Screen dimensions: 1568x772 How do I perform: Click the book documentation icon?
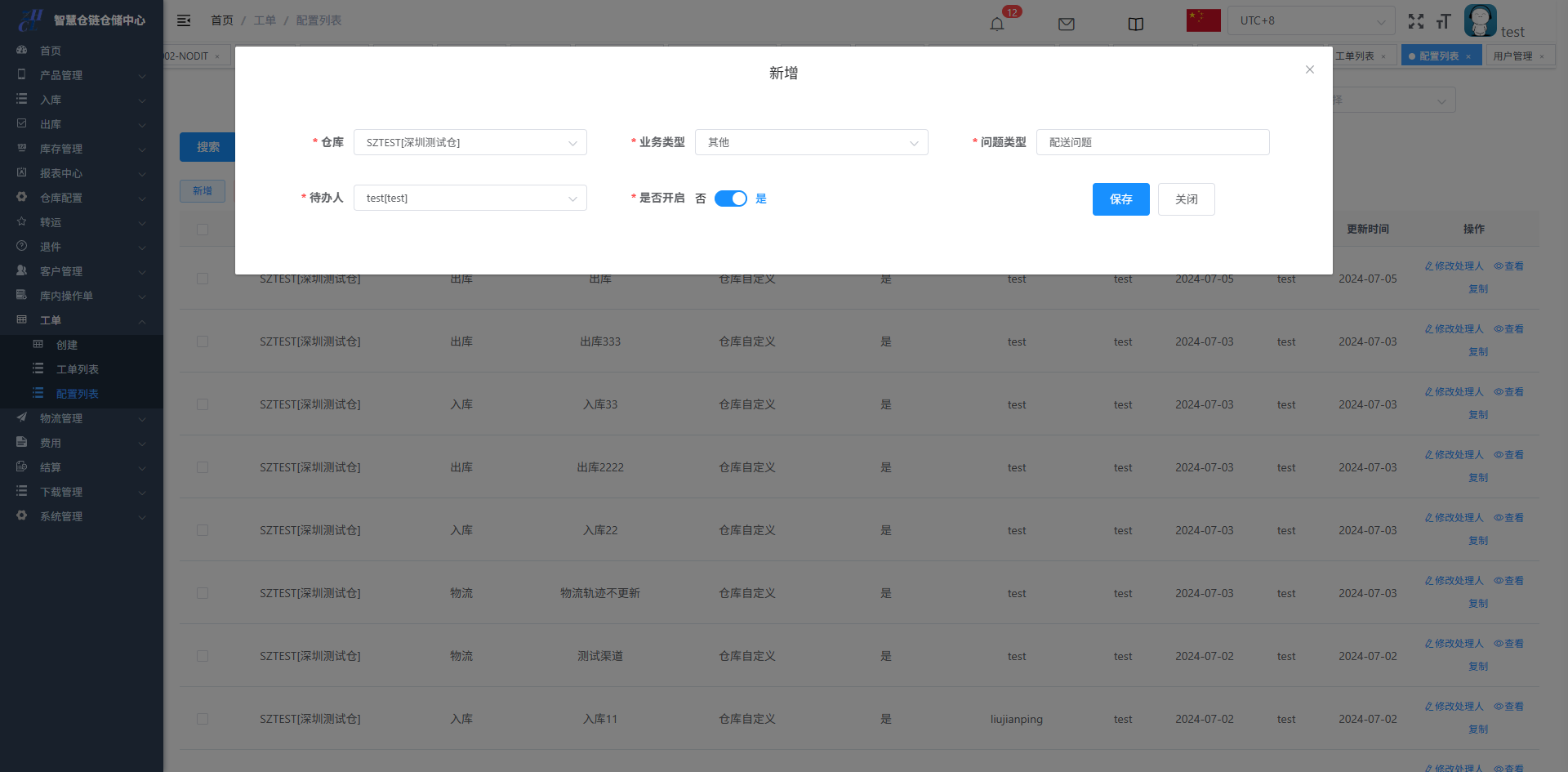[x=1135, y=24]
